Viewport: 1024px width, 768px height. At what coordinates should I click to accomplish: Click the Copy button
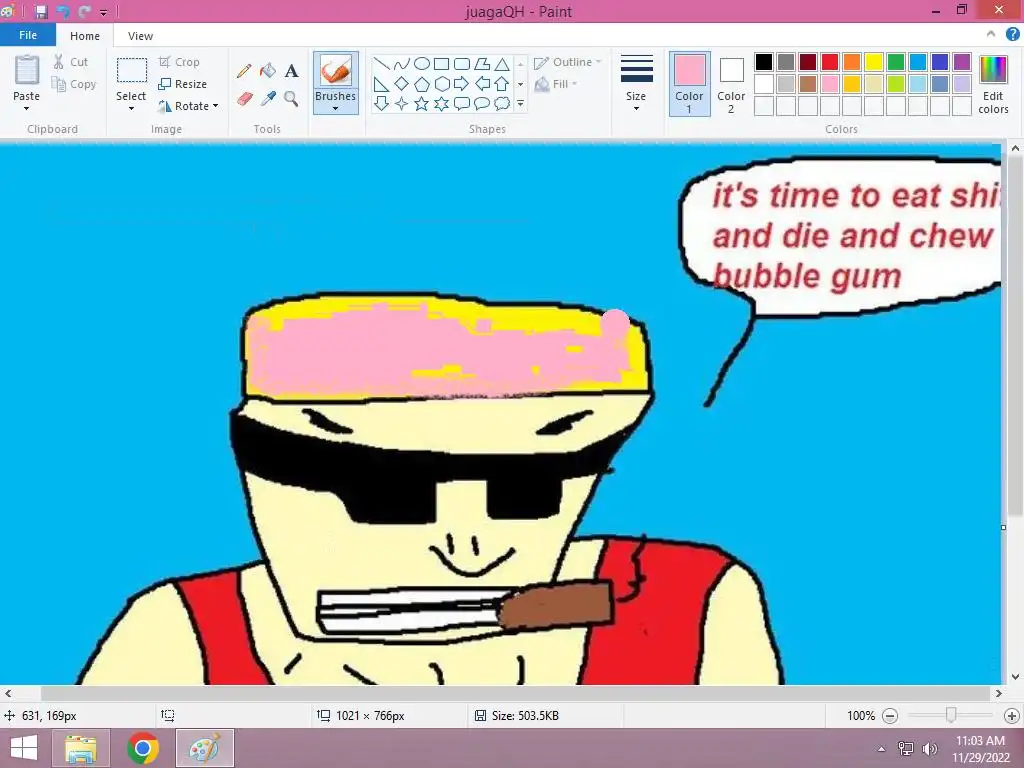point(74,84)
